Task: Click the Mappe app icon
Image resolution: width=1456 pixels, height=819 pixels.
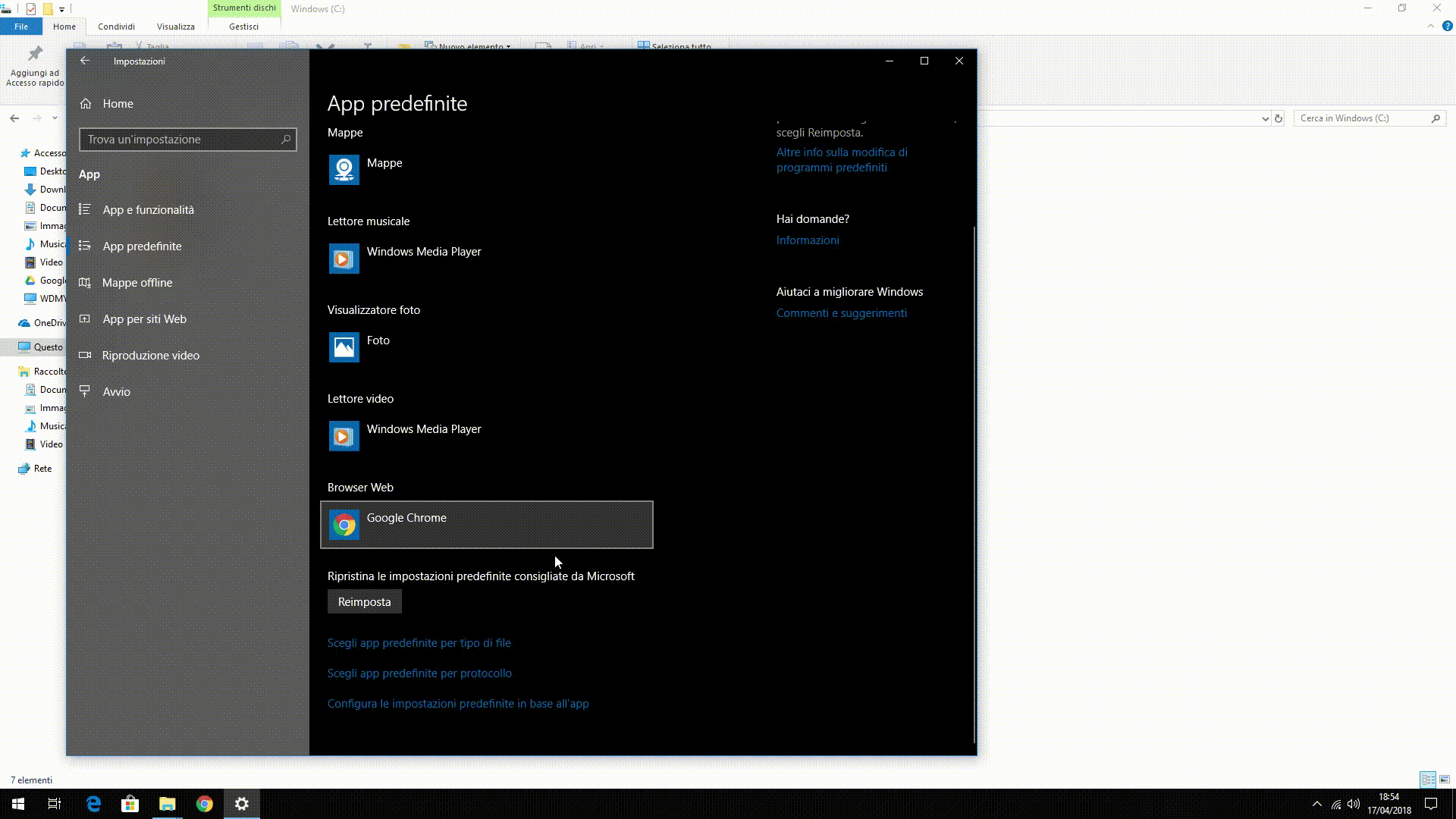Action: (x=344, y=169)
